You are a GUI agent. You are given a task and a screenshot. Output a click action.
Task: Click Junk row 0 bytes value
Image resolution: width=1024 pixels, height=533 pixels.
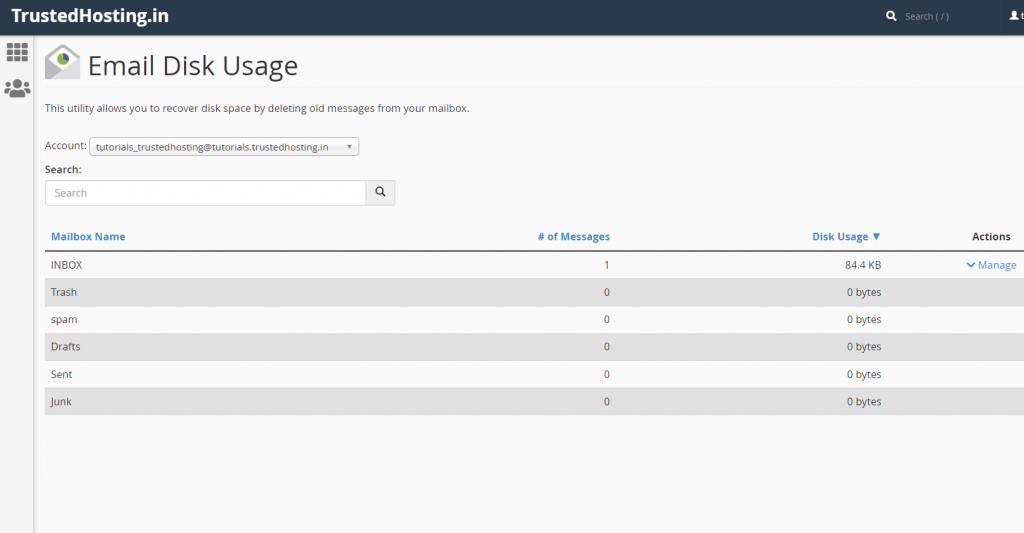point(864,402)
